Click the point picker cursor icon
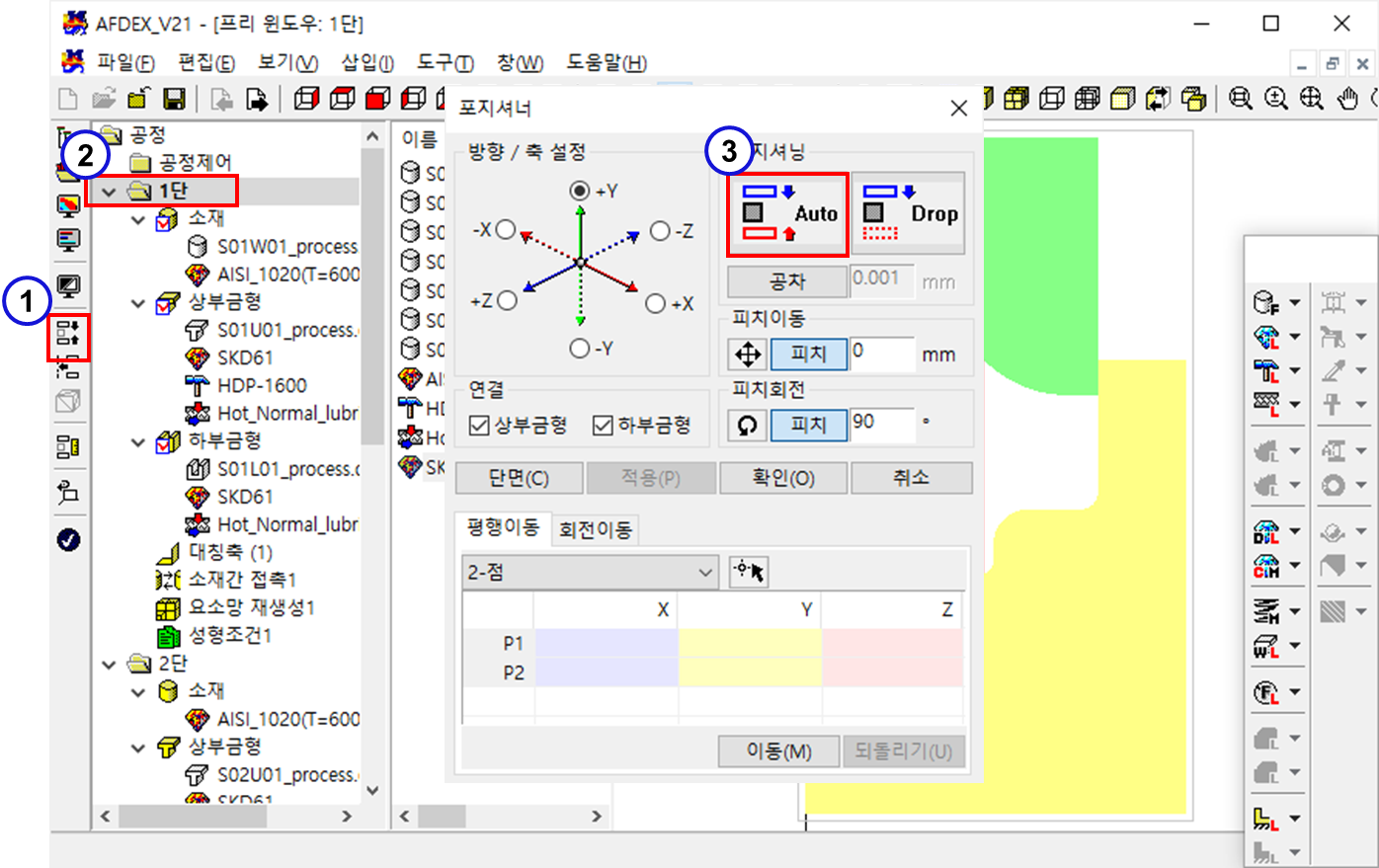The image size is (1379, 868). coord(749,572)
